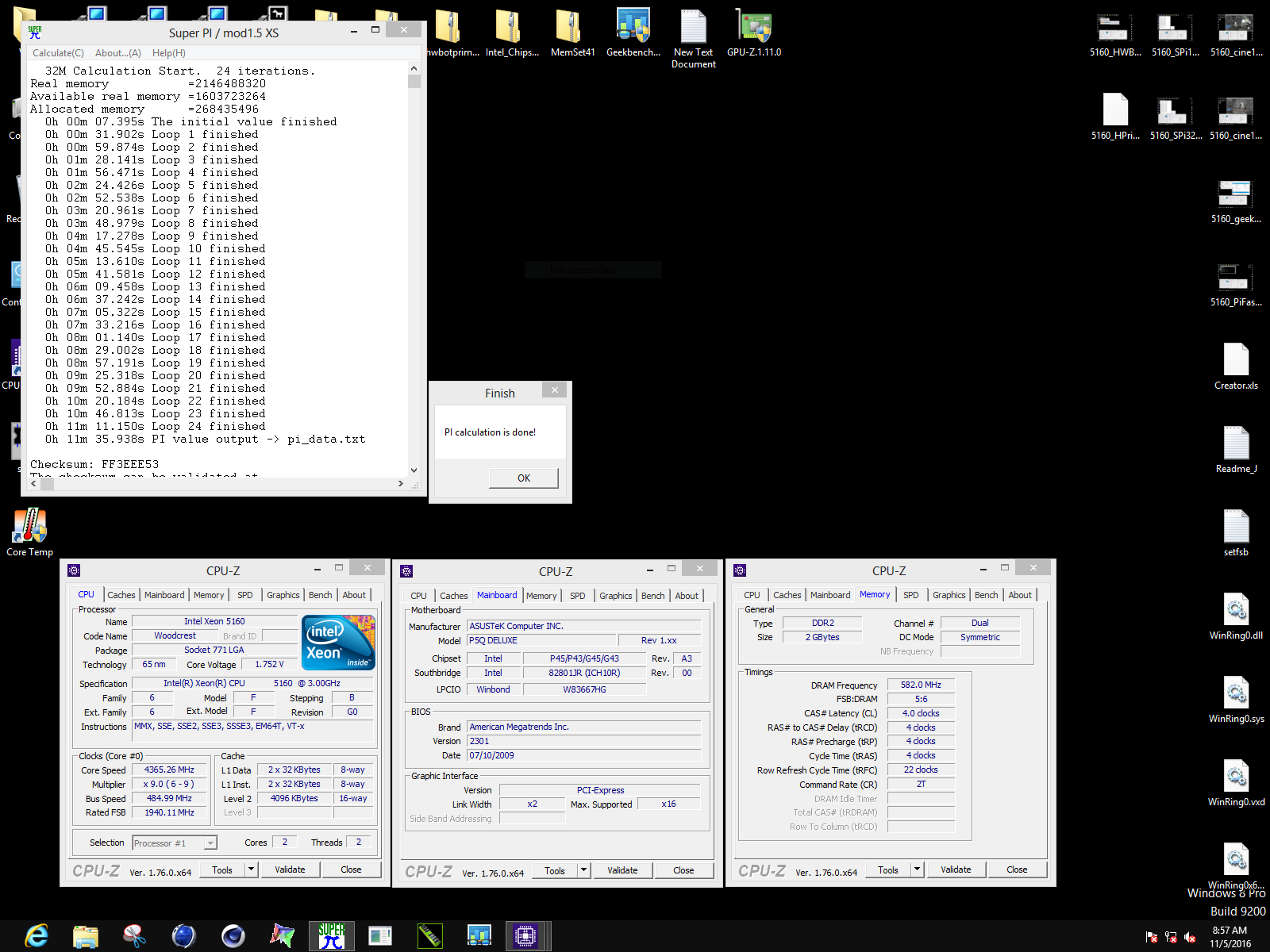The width and height of the screenshot is (1270, 952).
Task: Click Tools button in left CPU-Z window
Action: point(222,869)
